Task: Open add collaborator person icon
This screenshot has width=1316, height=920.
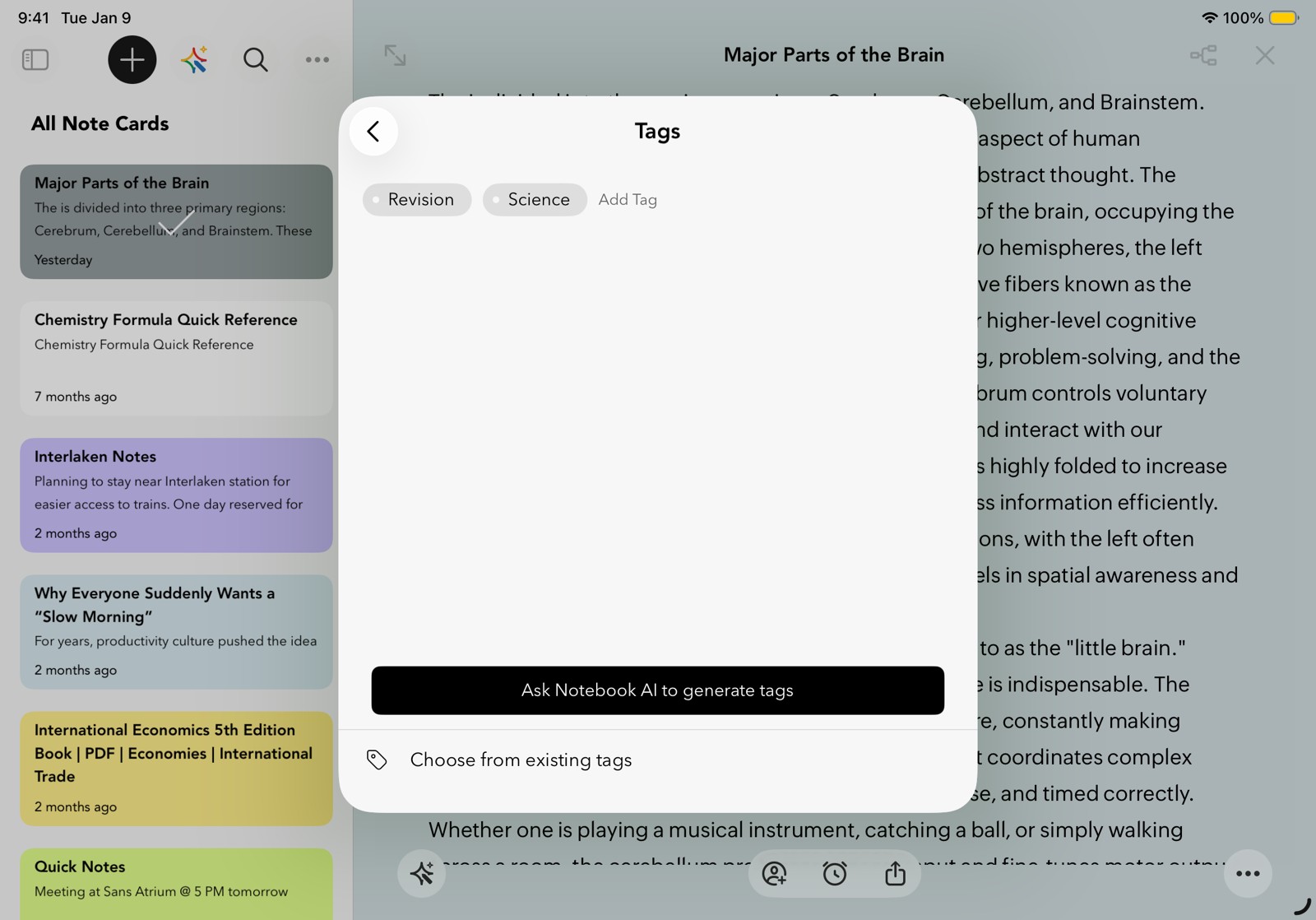Action: click(x=774, y=873)
